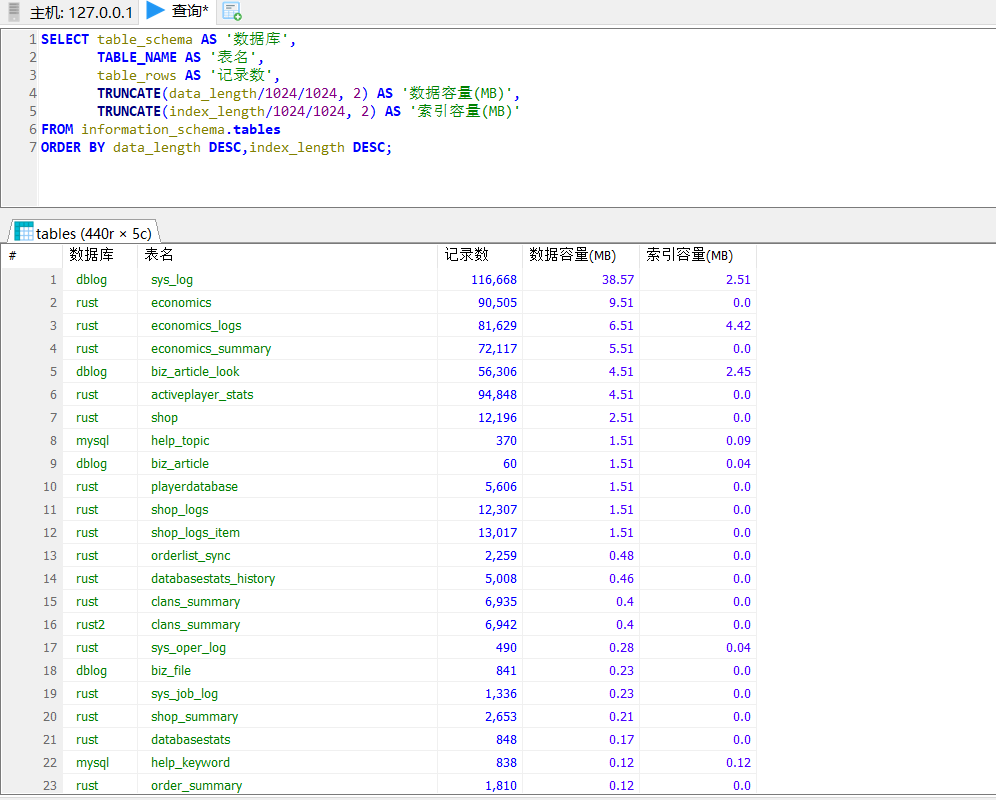This screenshot has width=996, height=800.
Task: Sort by the 数据库 column header
Action: (100, 255)
